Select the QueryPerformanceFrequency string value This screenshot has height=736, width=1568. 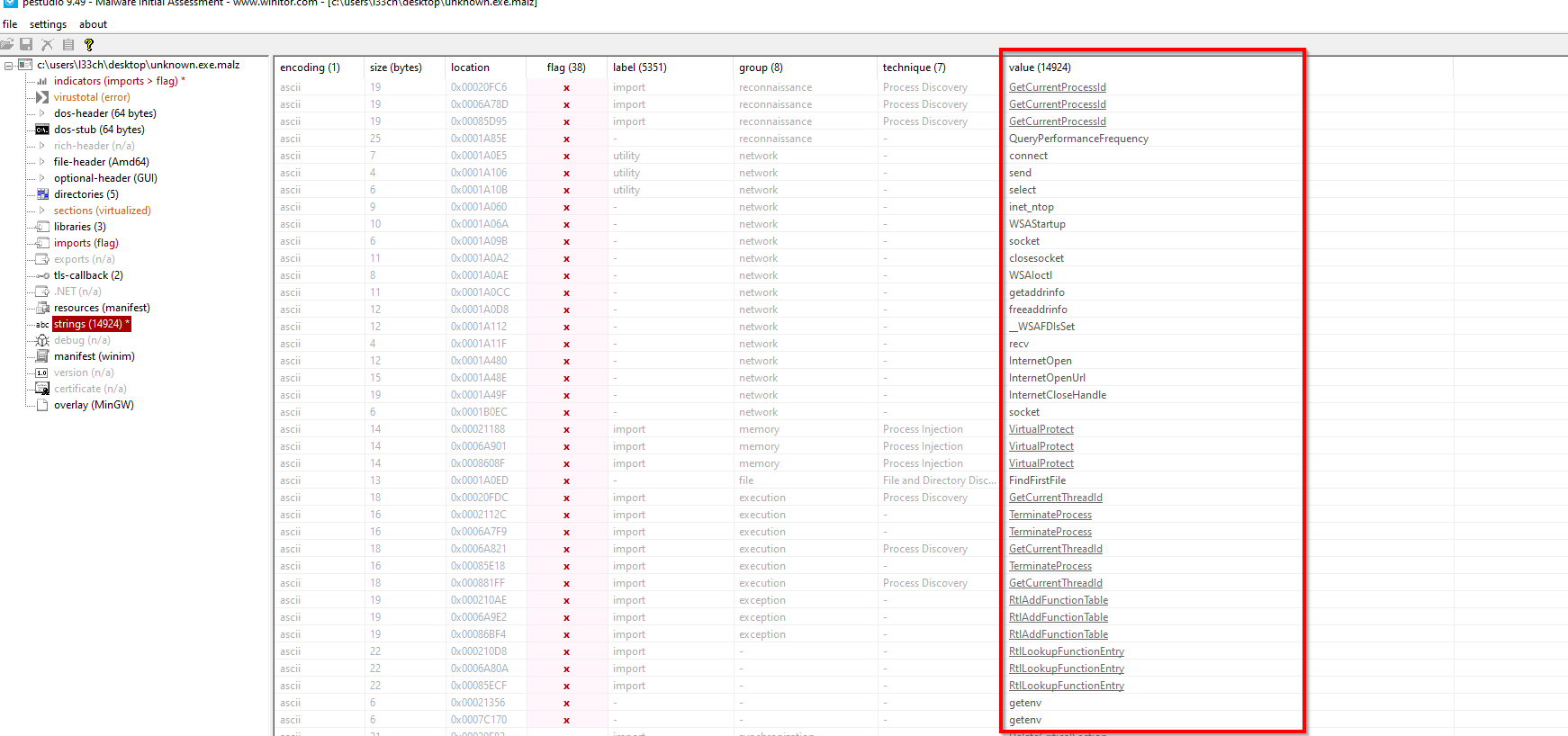tap(1078, 139)
